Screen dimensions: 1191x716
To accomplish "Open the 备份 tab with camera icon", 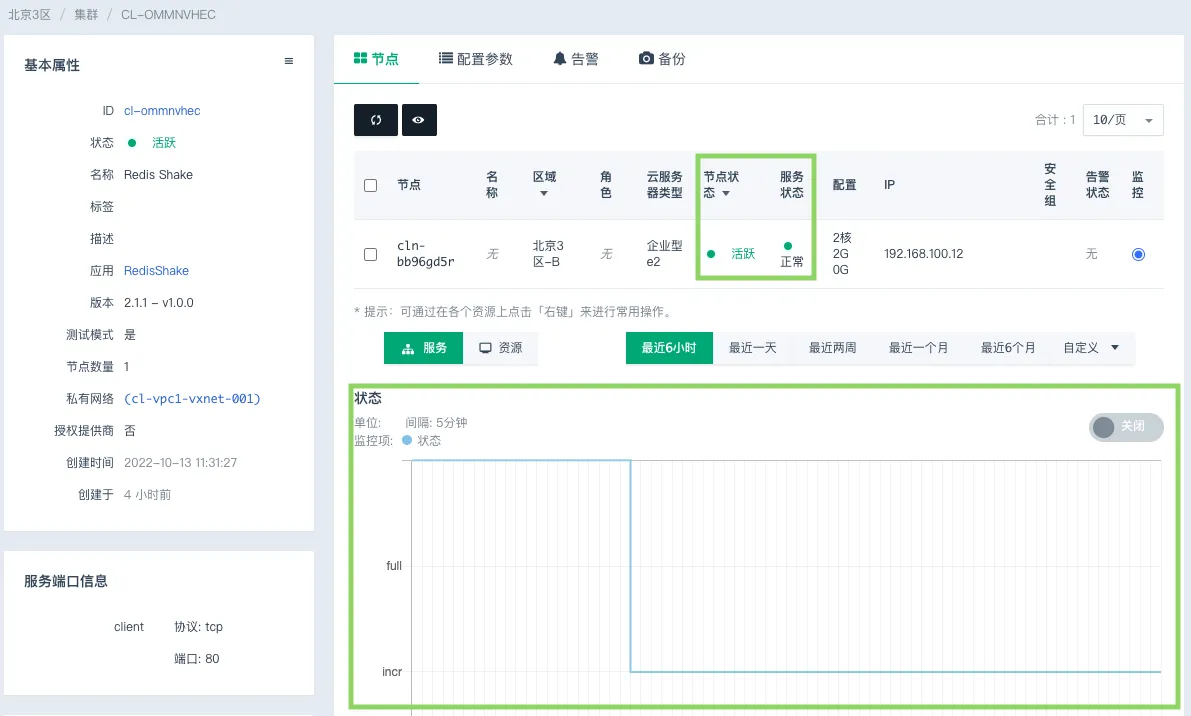I will [x=662, y=59].
